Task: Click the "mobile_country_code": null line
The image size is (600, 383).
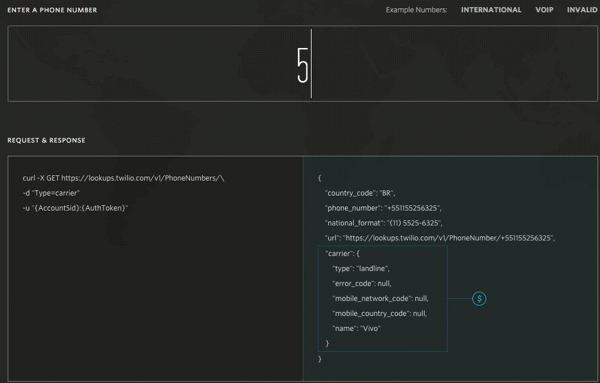Action: [380, 313]
